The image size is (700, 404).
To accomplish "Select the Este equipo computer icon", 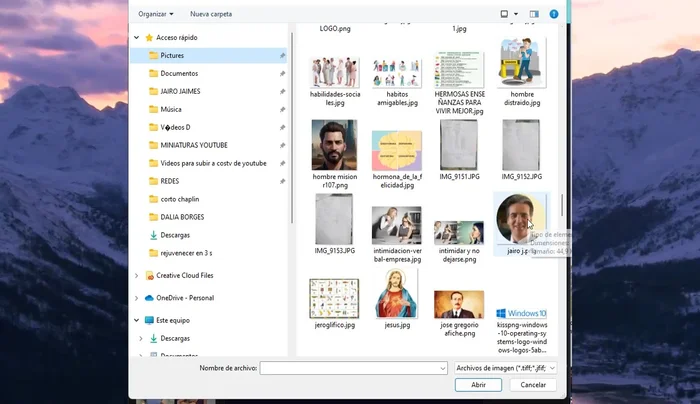I will click(150, 320).
